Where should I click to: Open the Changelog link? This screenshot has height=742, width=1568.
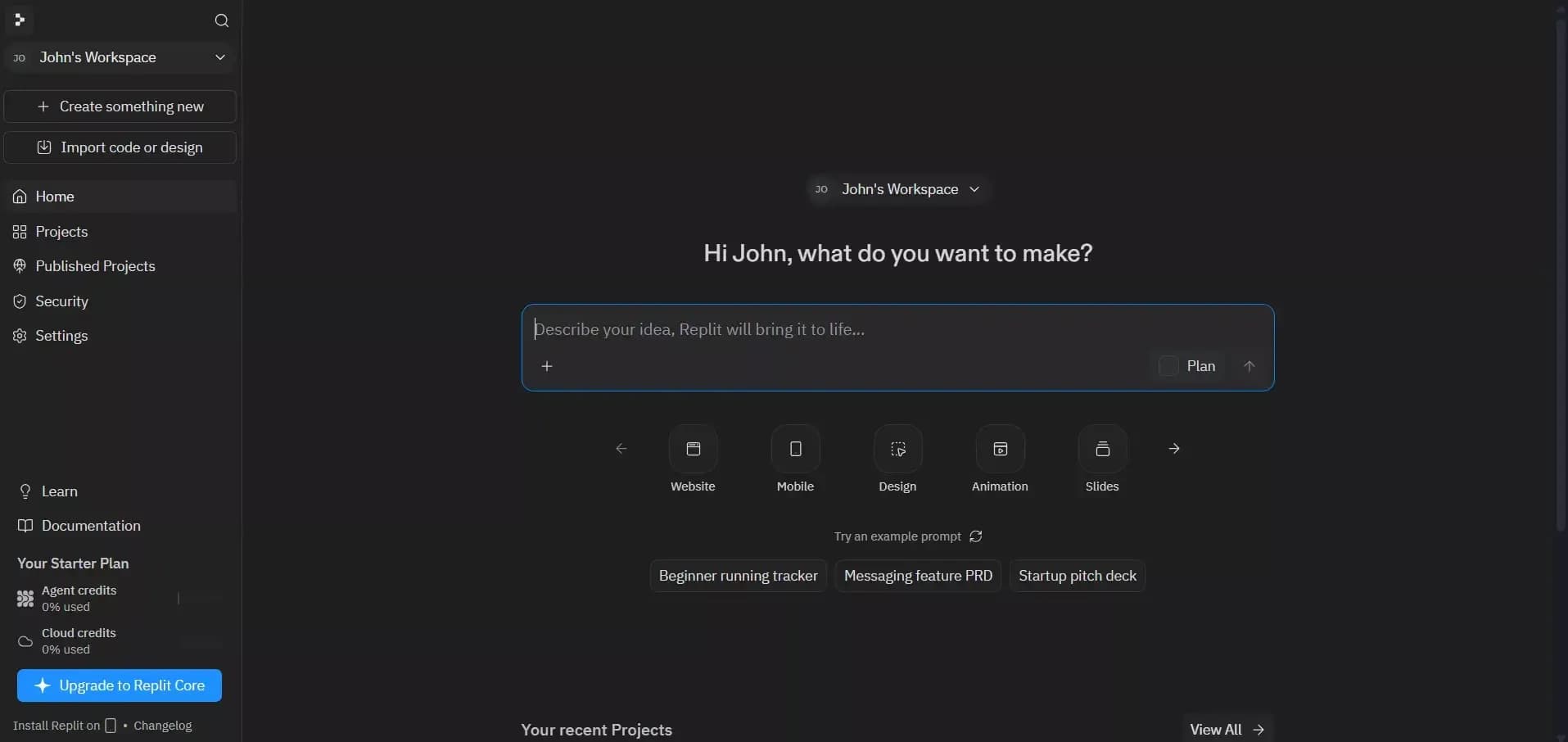163,726
